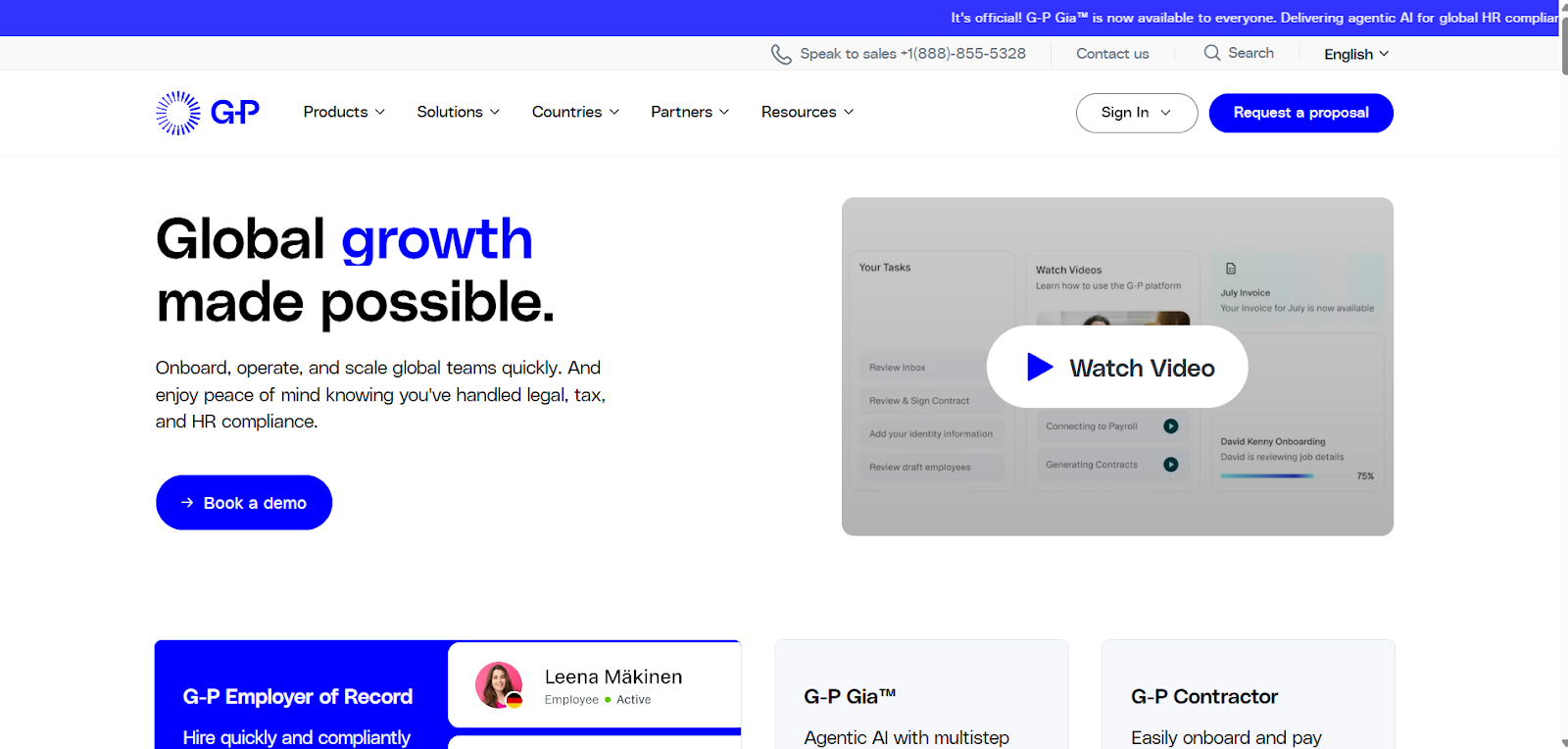Expand the Solutions menu

(x=459, y=112)
